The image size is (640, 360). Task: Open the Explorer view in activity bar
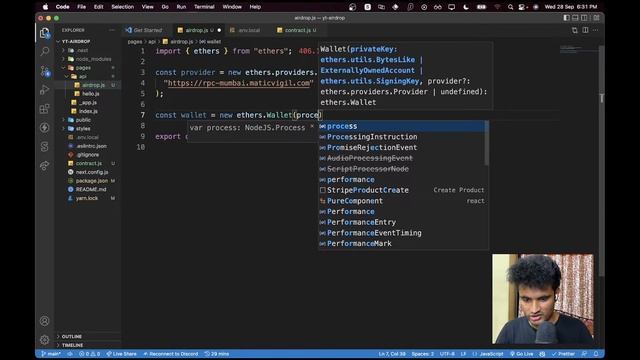(x=44, y=33)
